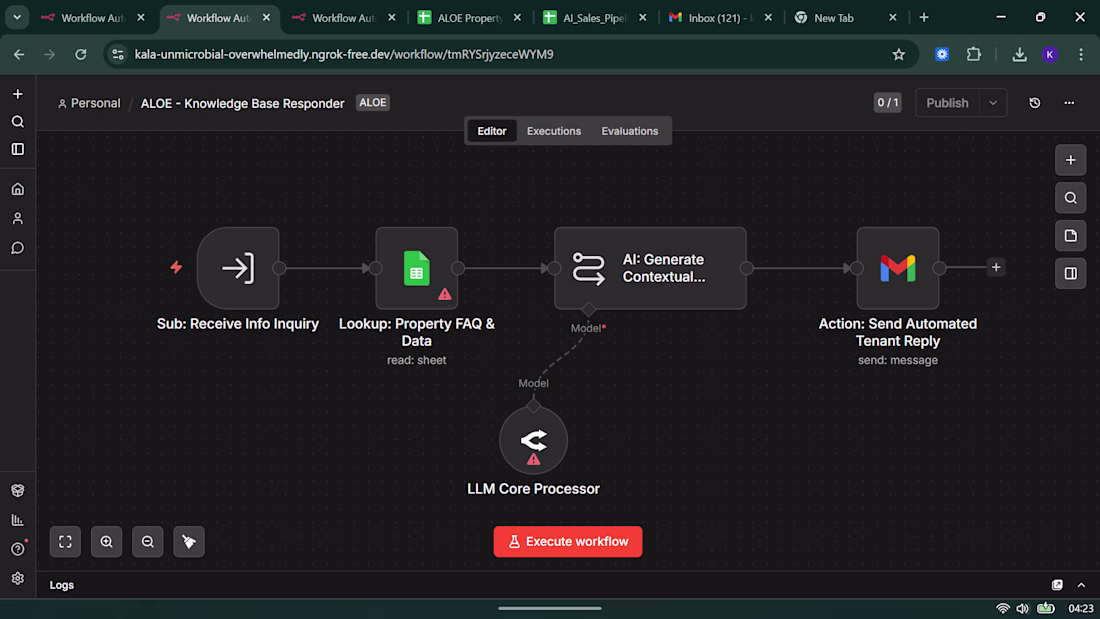Open the help question mark icon
The height and width of the screenshot is (619, 1100).
coord(18,549)
